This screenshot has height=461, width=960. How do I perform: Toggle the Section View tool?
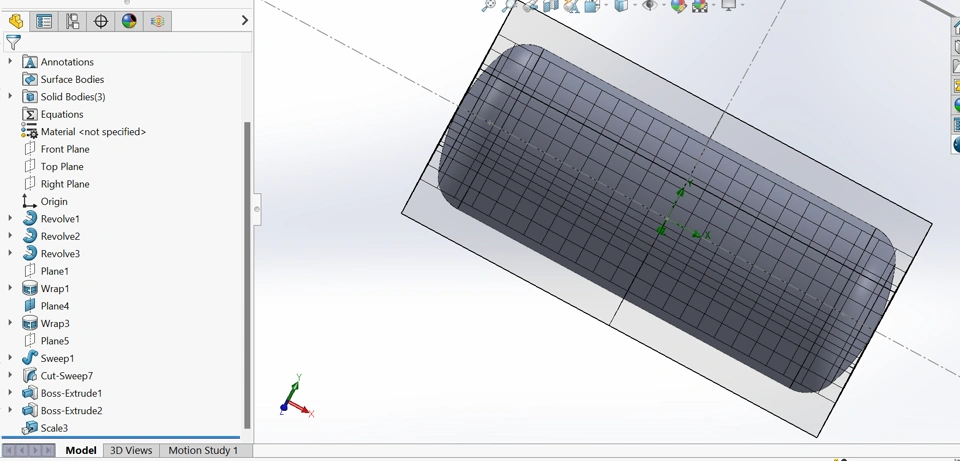pos(551,6)
